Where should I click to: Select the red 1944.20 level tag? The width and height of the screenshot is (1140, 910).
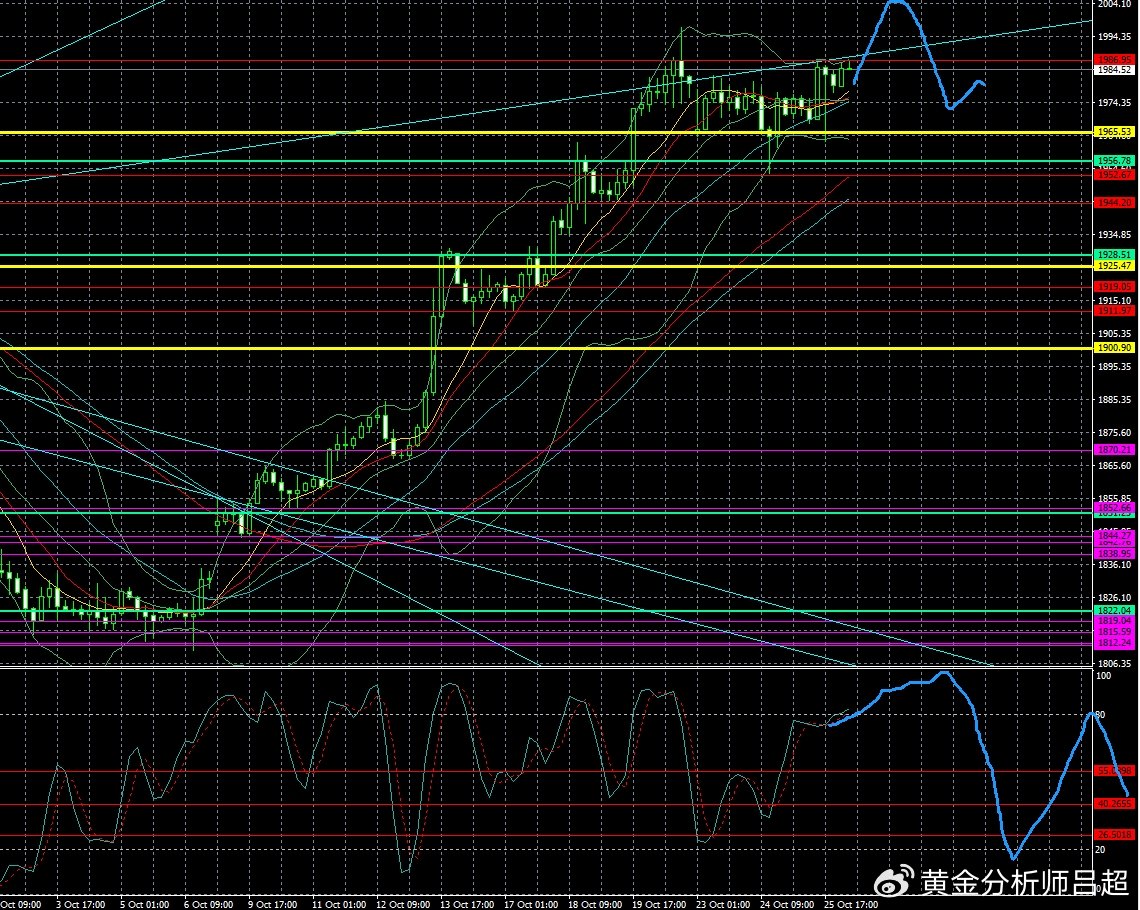coord(1114,203)
